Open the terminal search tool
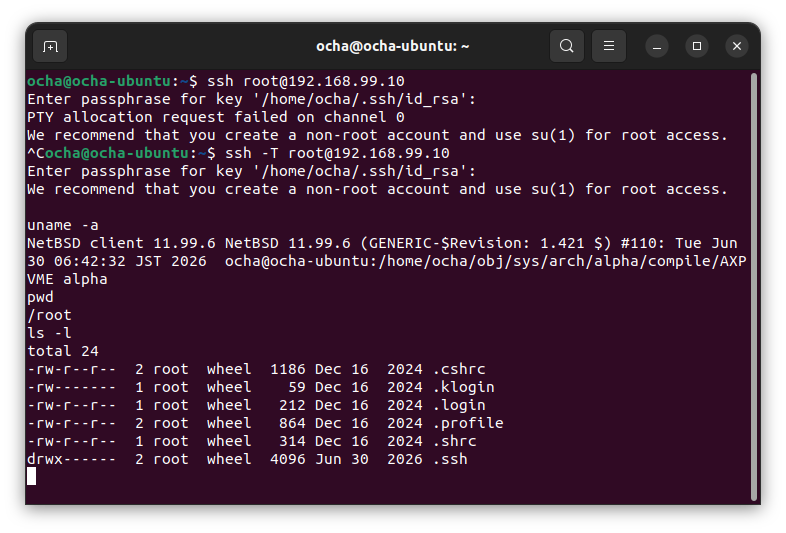786x533 pixels. click(566, 46)
